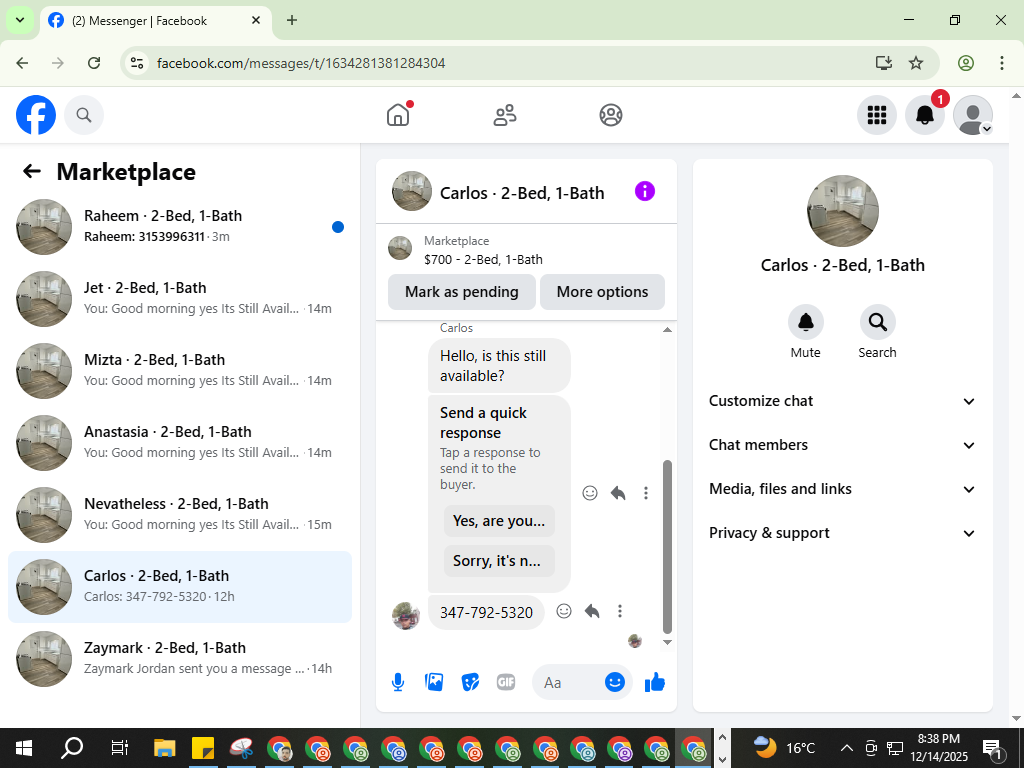Open conversation information purple icon
The width and height of the screenshot is (1024, 768).
click(x=645, y=191)
